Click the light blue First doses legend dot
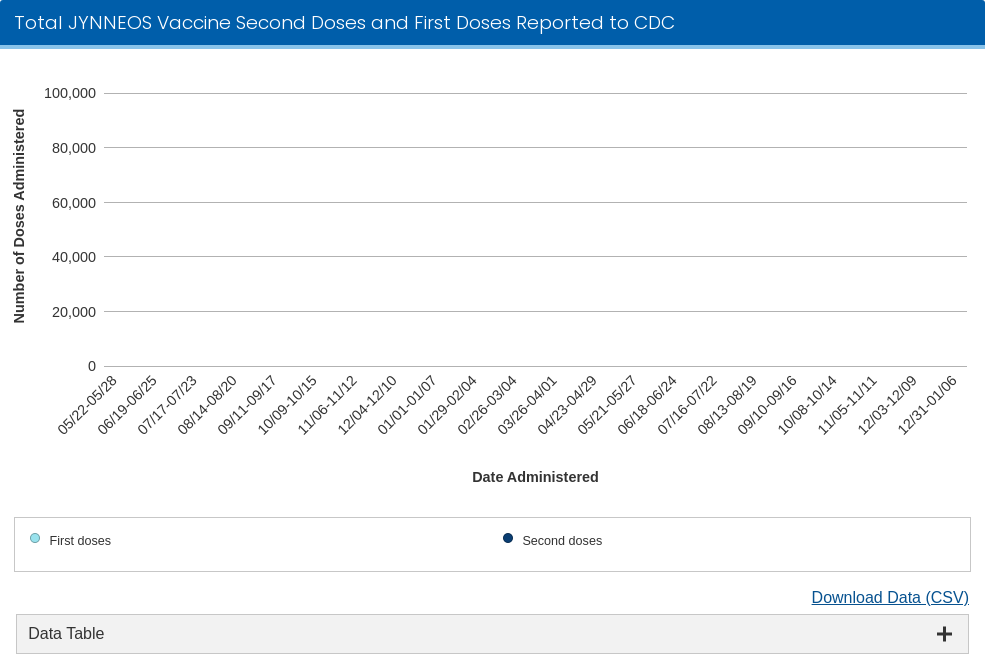The height and width of the screenshot is (658, 985). (x=35, y=539)
